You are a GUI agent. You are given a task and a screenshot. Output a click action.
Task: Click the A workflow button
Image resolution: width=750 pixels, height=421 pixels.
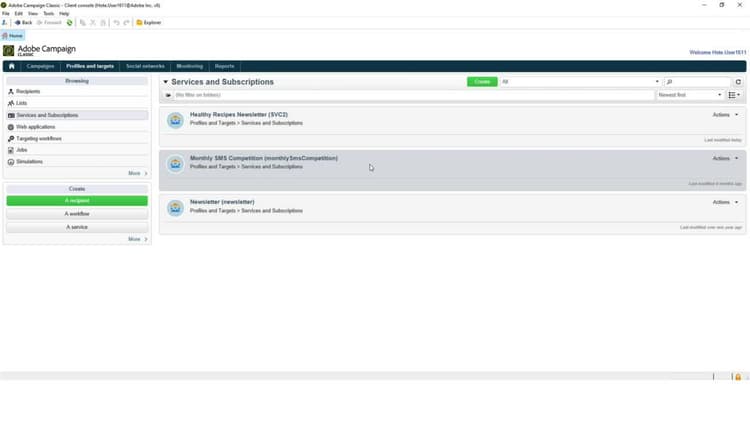77,214
